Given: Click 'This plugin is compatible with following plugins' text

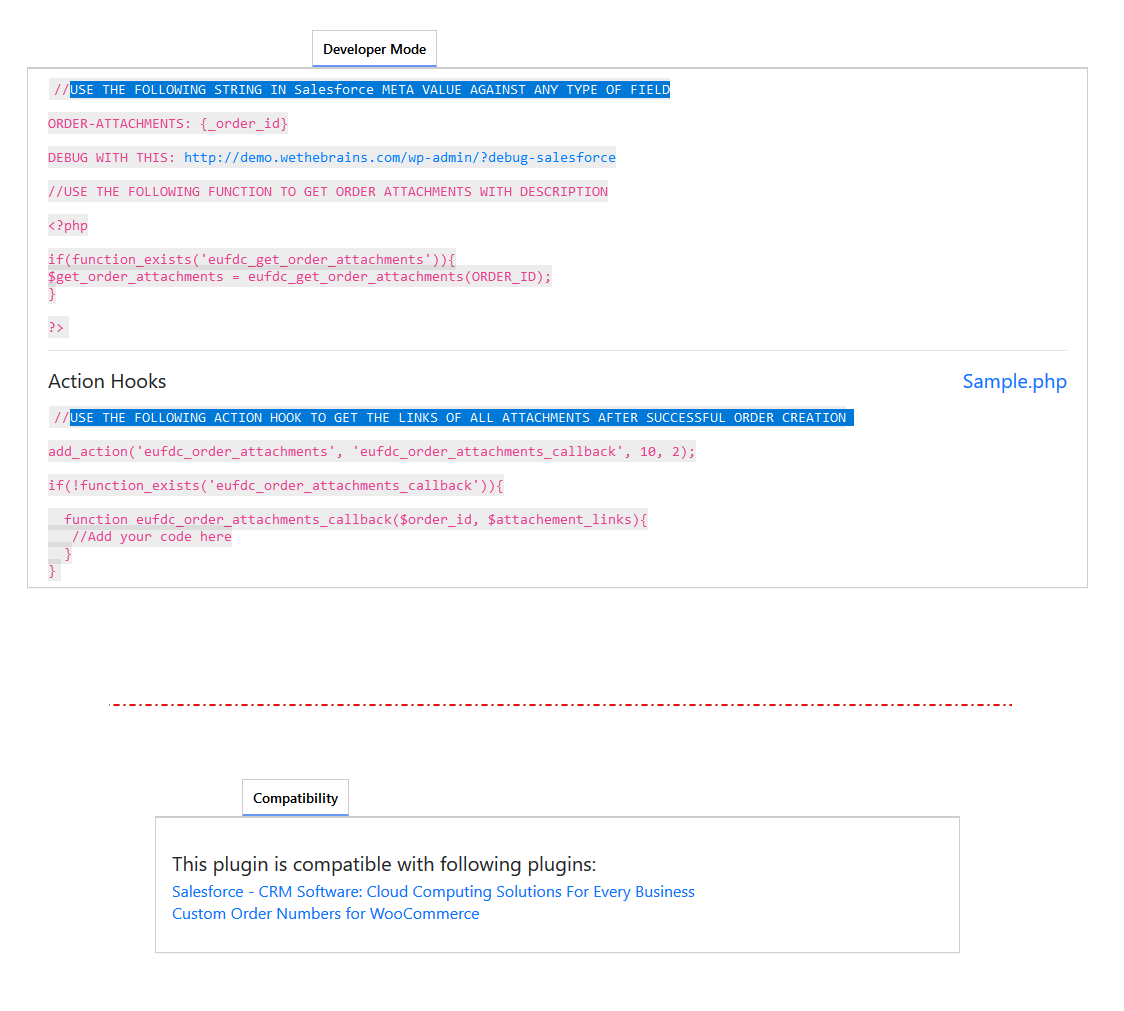Looking at the screenshot, I should click(384, 864).
